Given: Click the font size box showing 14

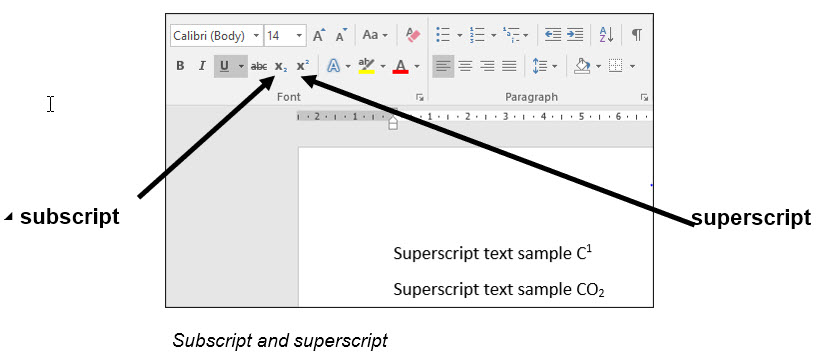Looking at the screenshot, I should (x=278, y=36).
